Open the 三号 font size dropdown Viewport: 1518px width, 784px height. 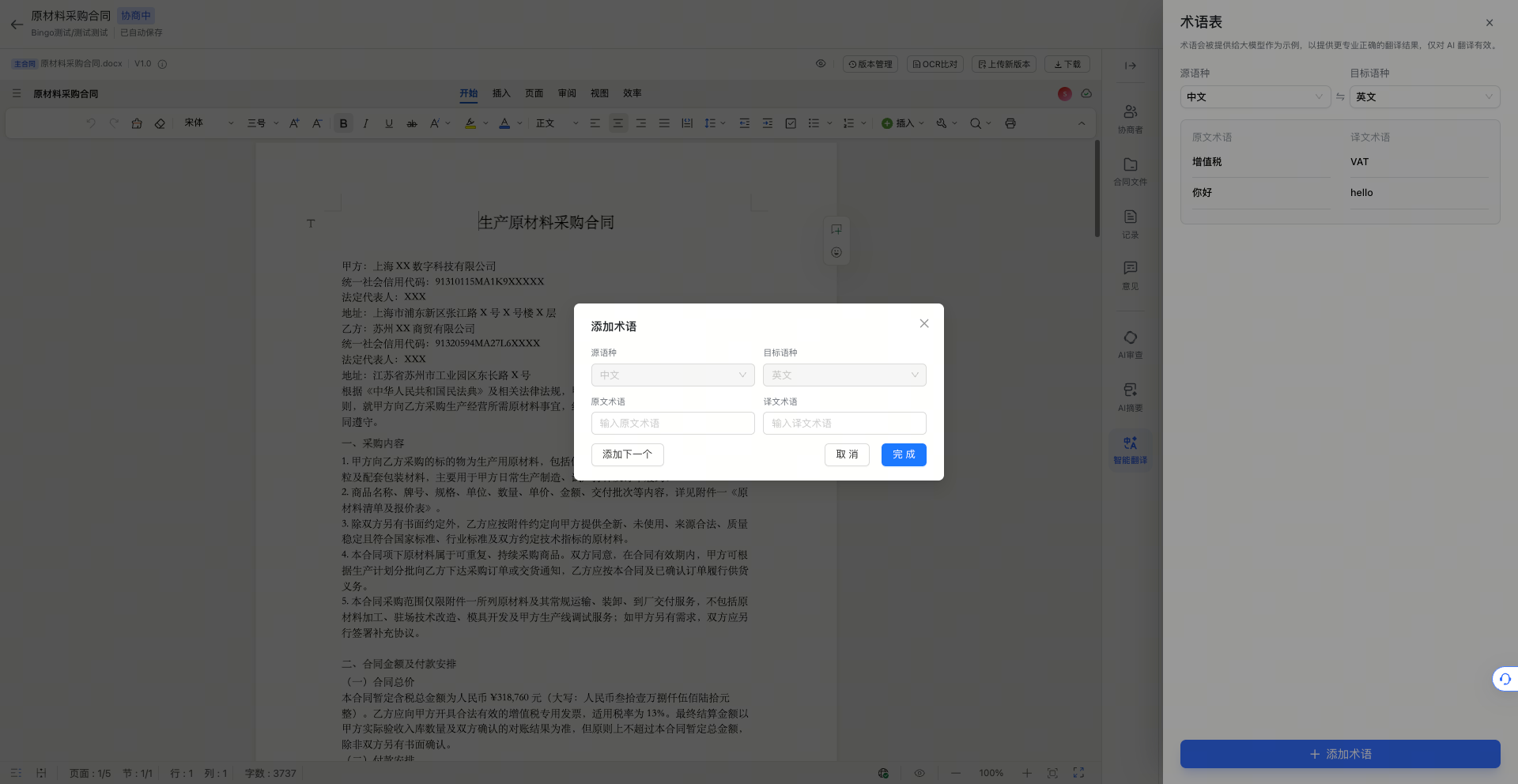[263, 123]
